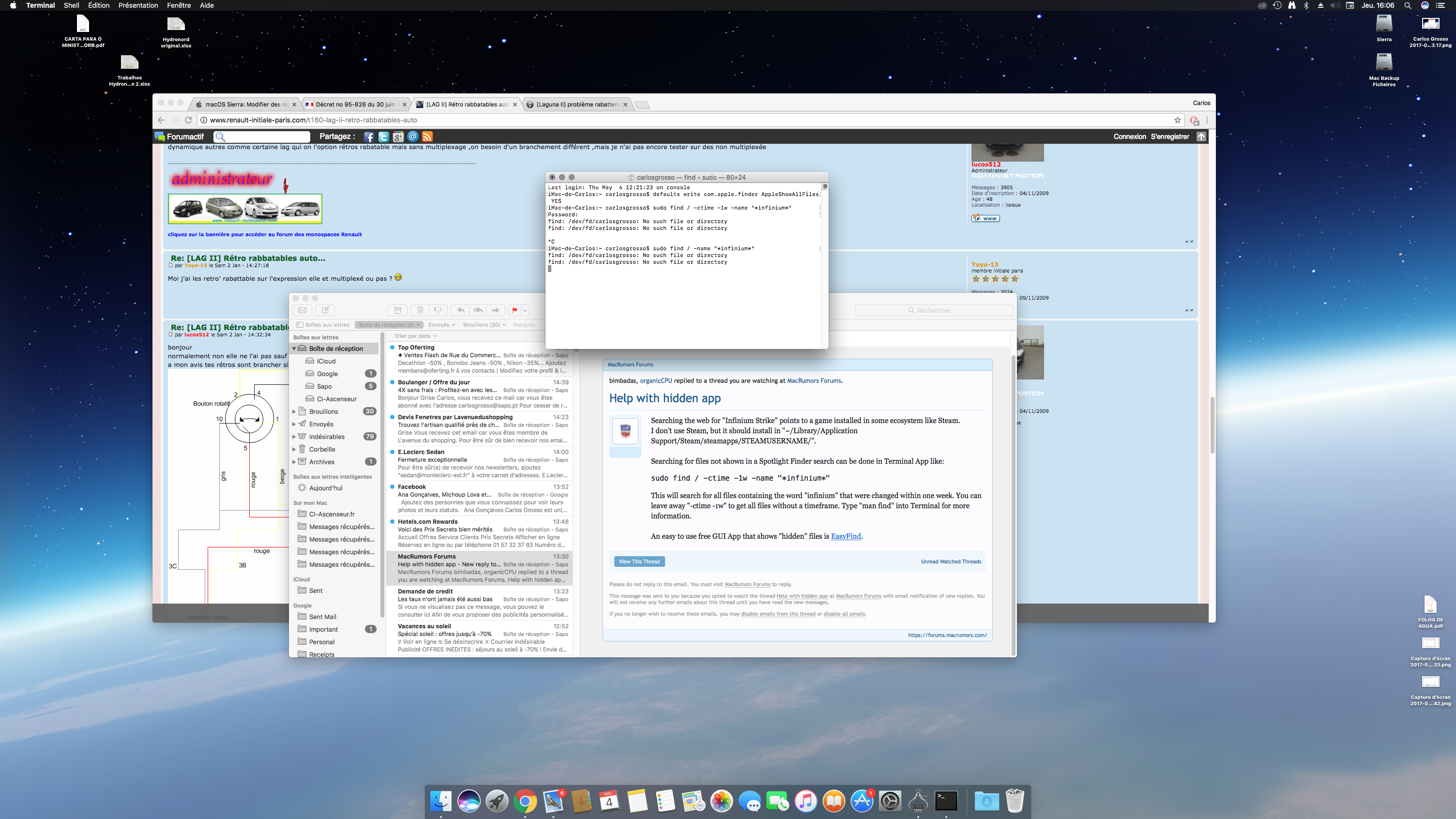Viewport: 1456px width, 819px height.
Task: Click Unread Watched Threads link
Action: point(951,562)
